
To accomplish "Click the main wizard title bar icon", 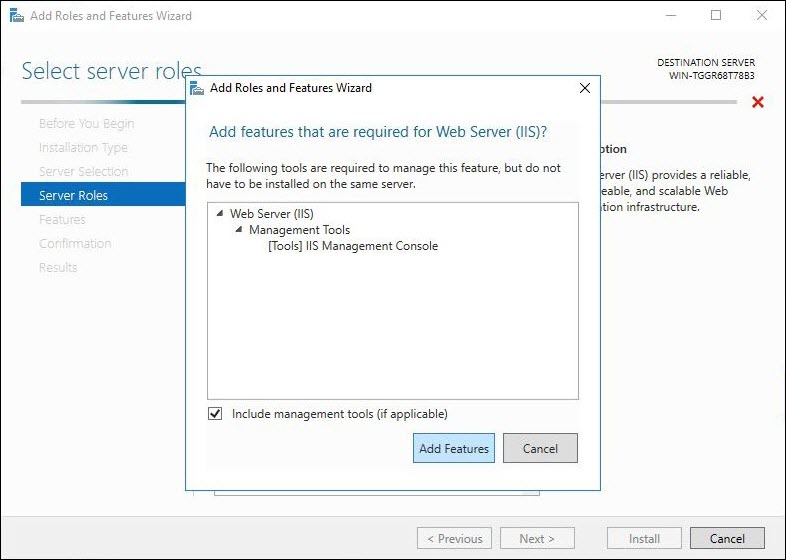I will pos(17,16).
